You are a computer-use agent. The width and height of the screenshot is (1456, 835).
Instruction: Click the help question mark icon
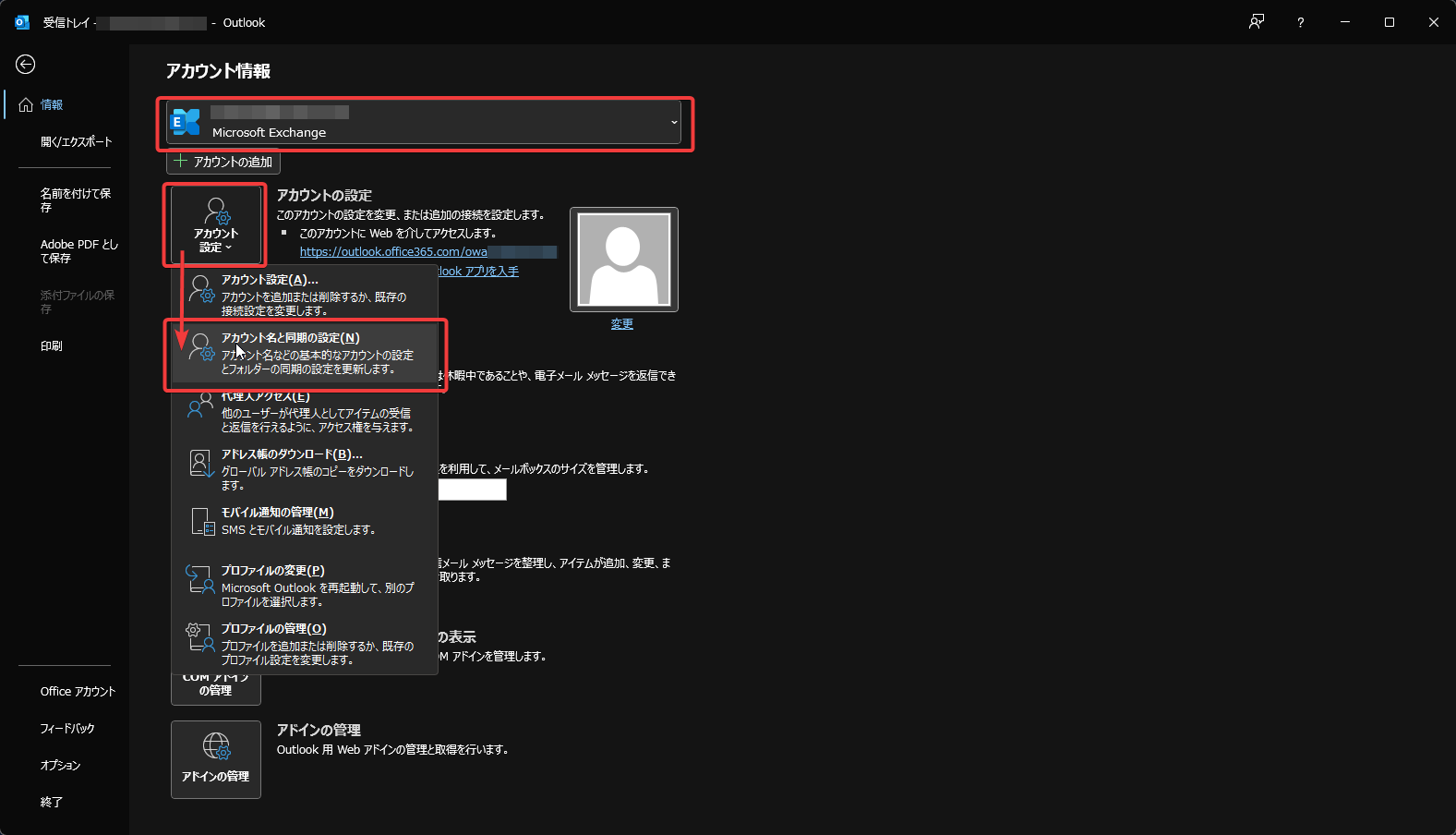1300,22
